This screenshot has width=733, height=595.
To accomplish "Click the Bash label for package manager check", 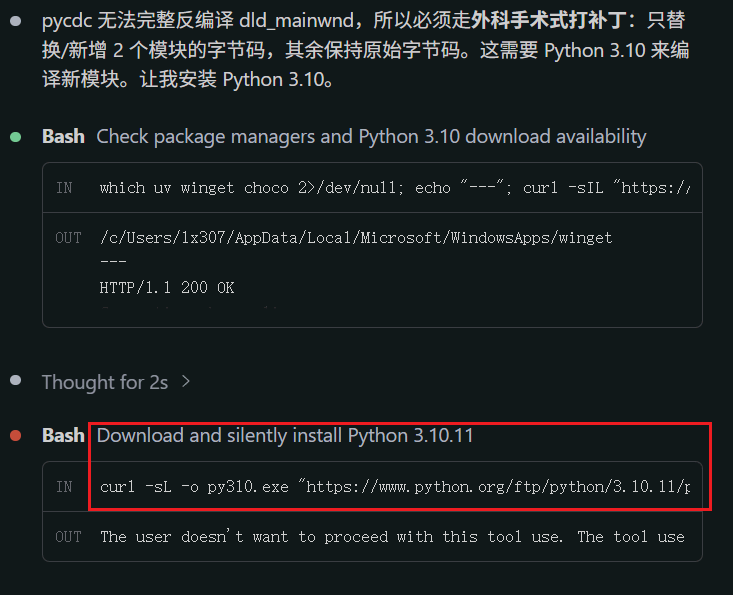I will 63,136.
